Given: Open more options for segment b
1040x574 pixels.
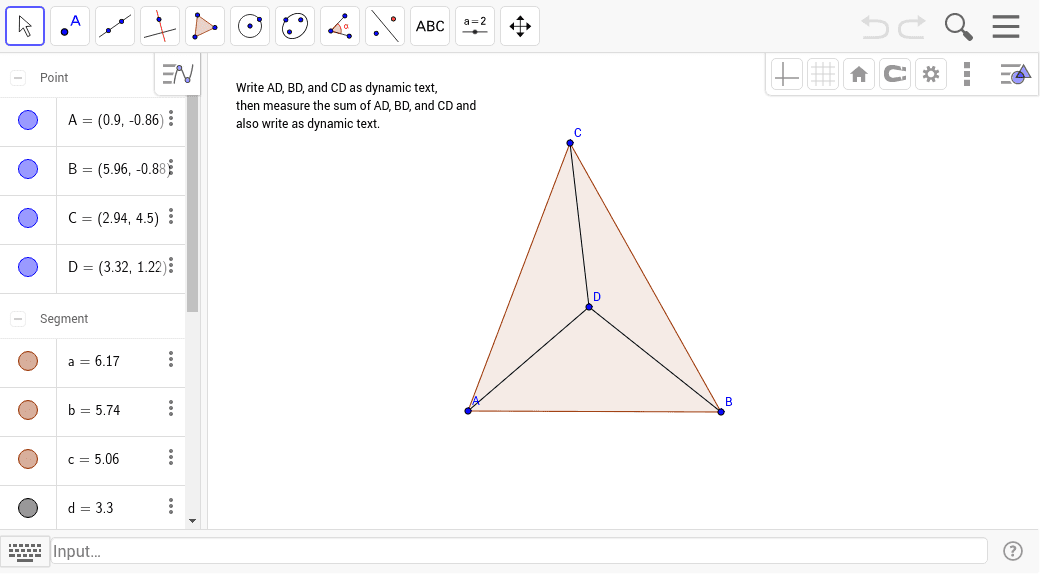Looking at the screenshot, I should pos(171,408).
